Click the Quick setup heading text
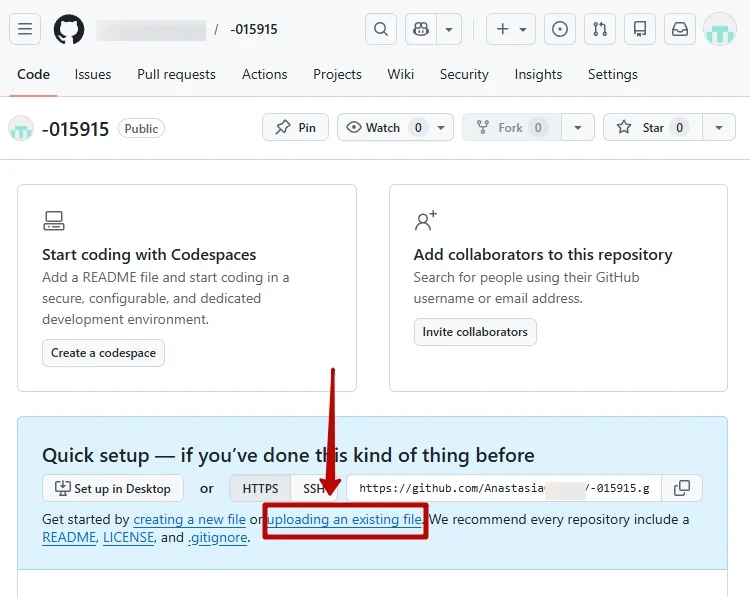The height and width of the screenshot is (597, 750). point(288,455)
